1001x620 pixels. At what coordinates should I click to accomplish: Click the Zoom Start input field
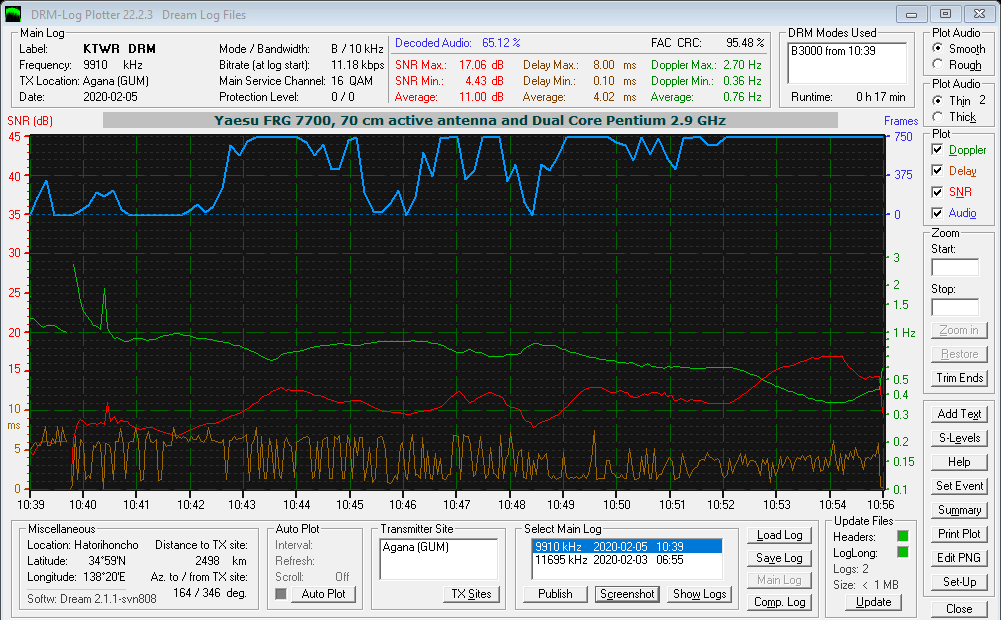(955, 267)
